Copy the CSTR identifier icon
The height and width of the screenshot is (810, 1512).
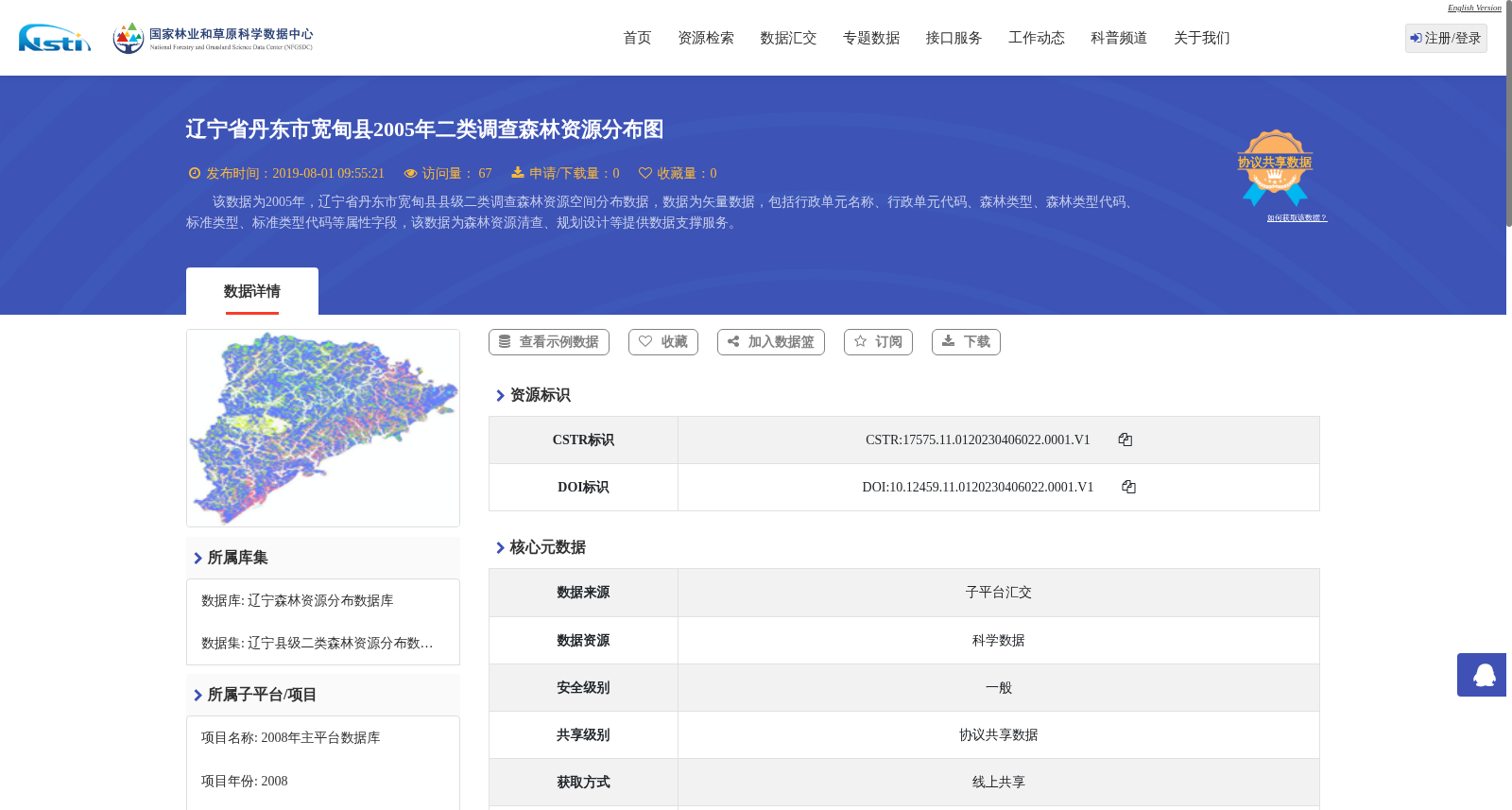pyautogui.click(x=1125, y=439)
